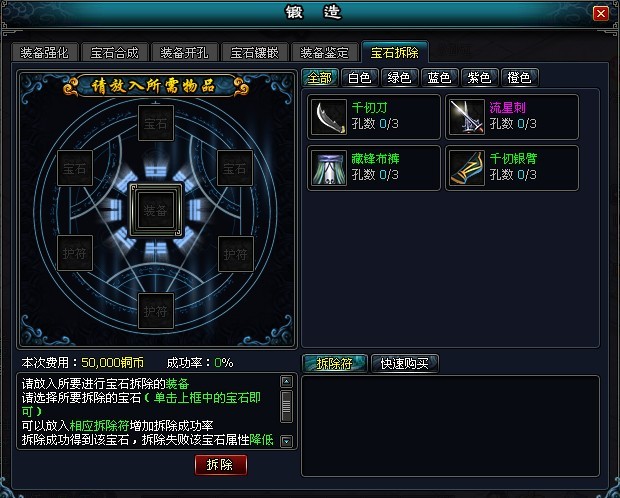The height and width of the screenshot is (498, 620).
Task: Open the 宝石镶嵌 tab
Action: tap(255, 52)
